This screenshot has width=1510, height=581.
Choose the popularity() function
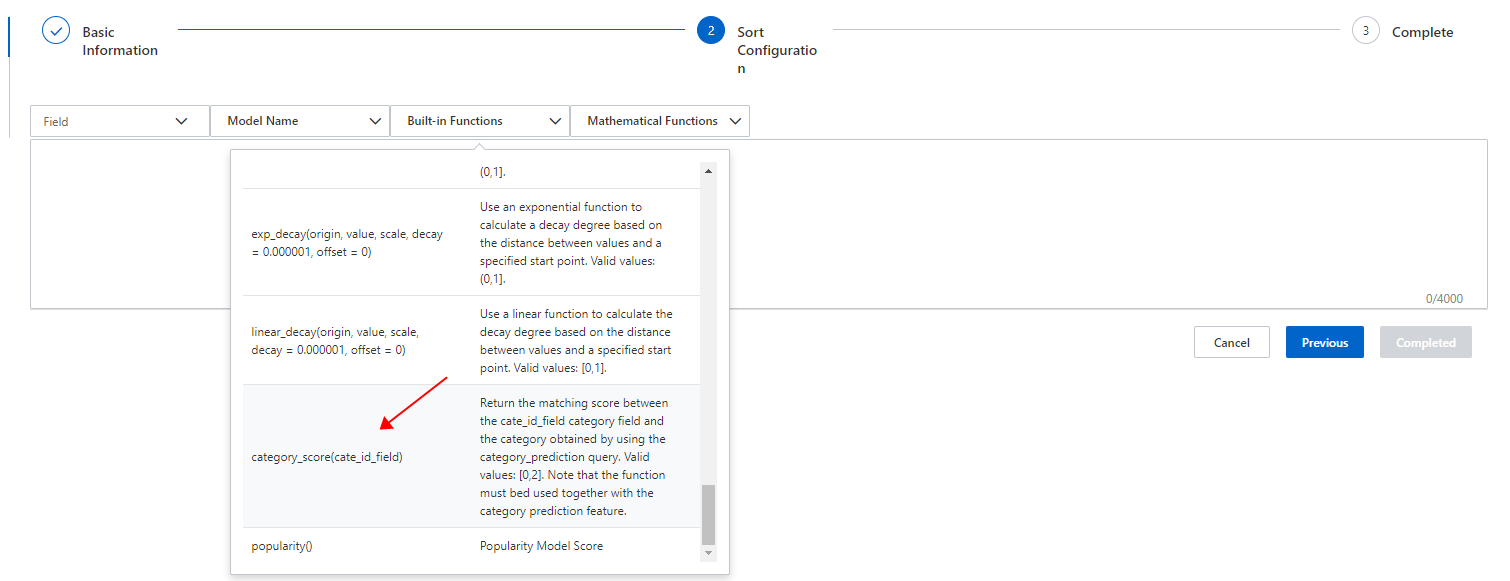pos(282,546)
